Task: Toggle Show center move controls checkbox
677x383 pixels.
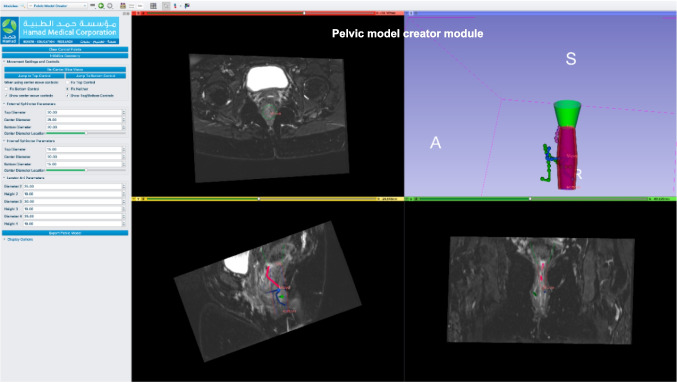Action: click(x=29, y=95)
